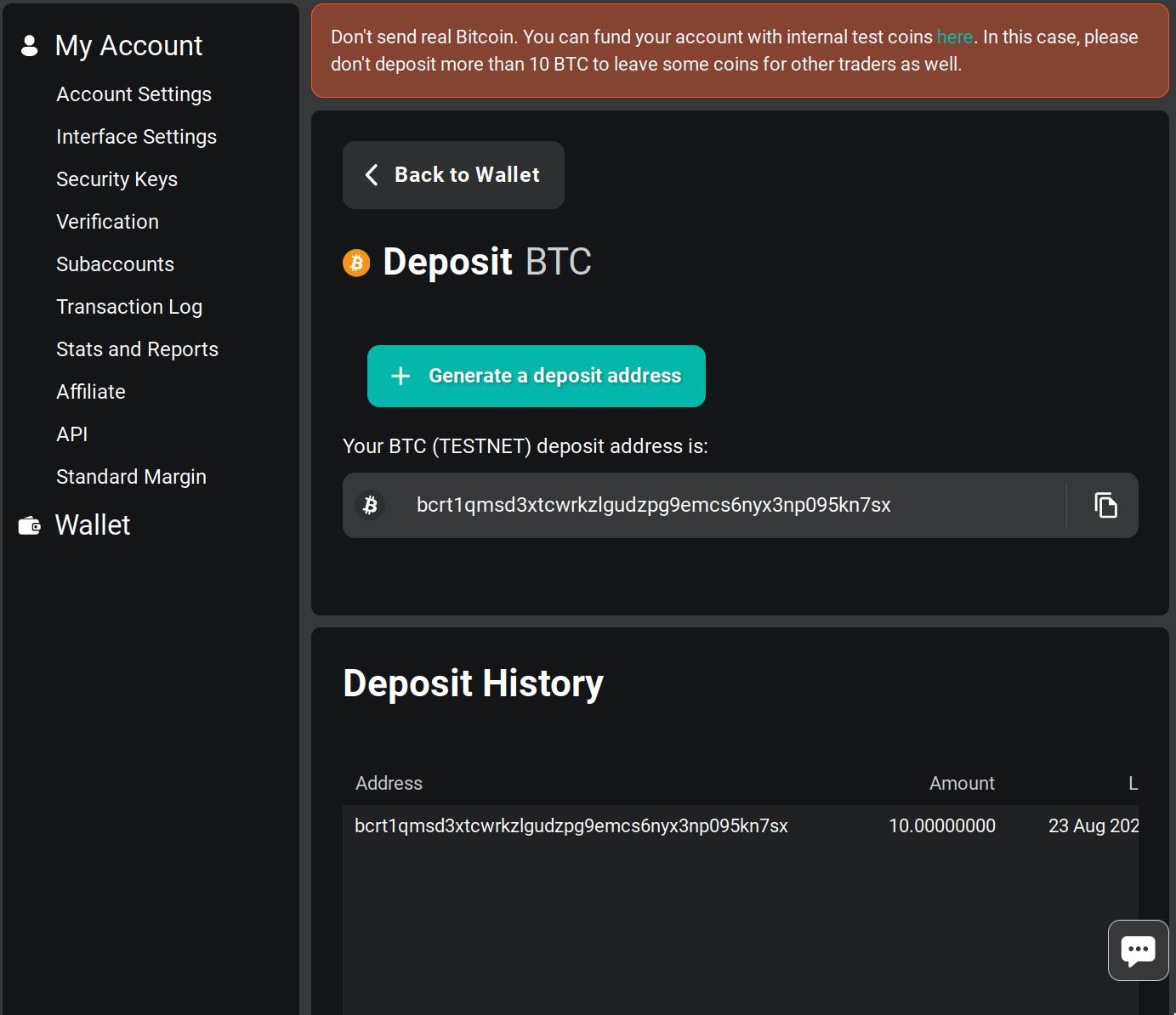The width and height of the screenshot is (1176, 1015).
Task: Open Interface Settings page
Action: (136, 137)
